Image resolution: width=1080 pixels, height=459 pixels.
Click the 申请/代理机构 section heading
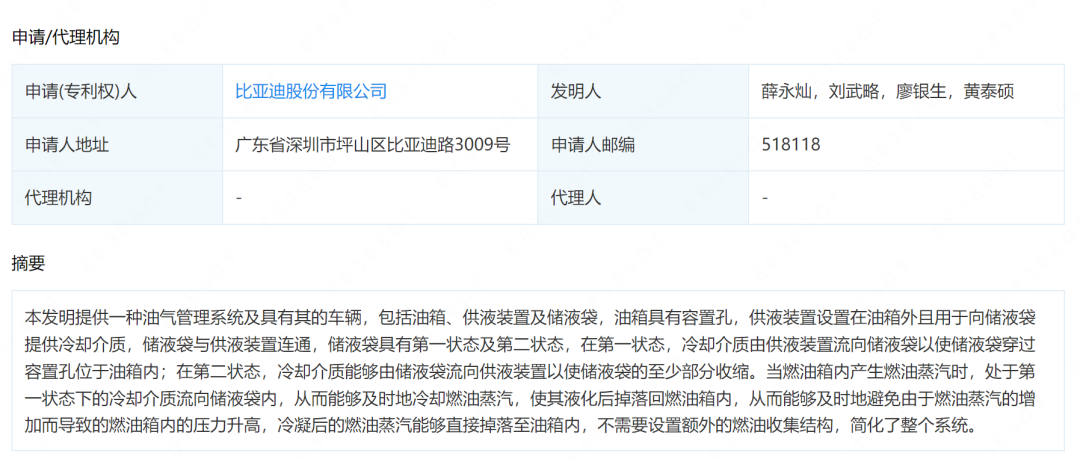(x=65, y=37)
